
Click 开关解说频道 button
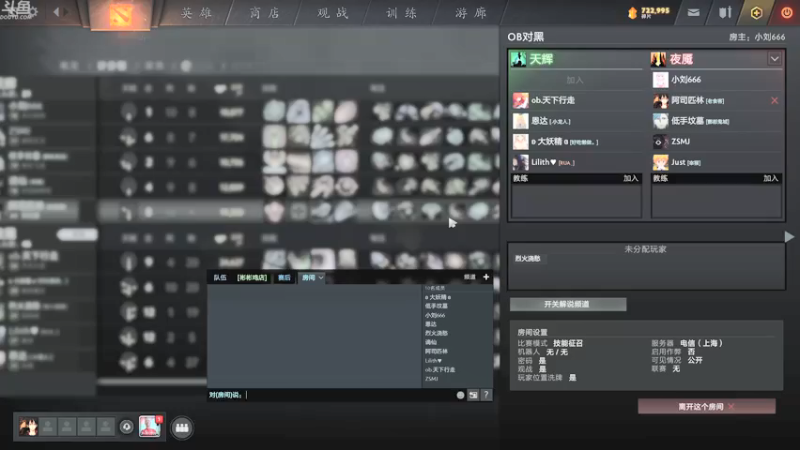tap(568, 304)
